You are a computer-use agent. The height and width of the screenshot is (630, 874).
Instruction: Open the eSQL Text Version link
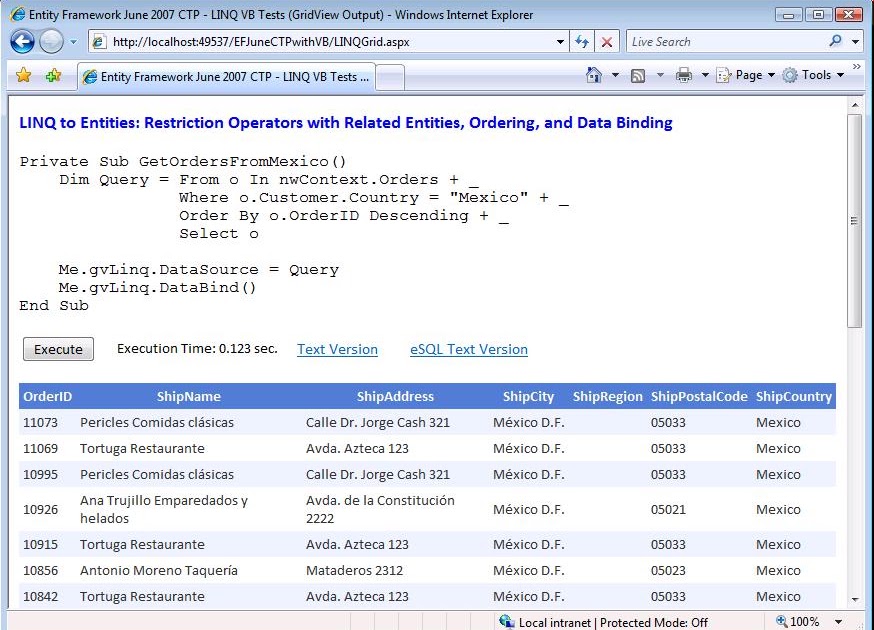tap(469, 350)
